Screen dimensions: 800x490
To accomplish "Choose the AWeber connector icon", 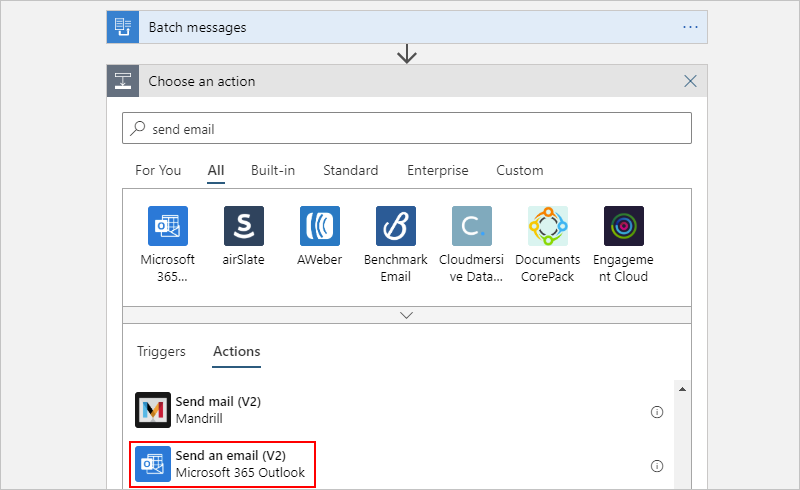I will (320, 226).
